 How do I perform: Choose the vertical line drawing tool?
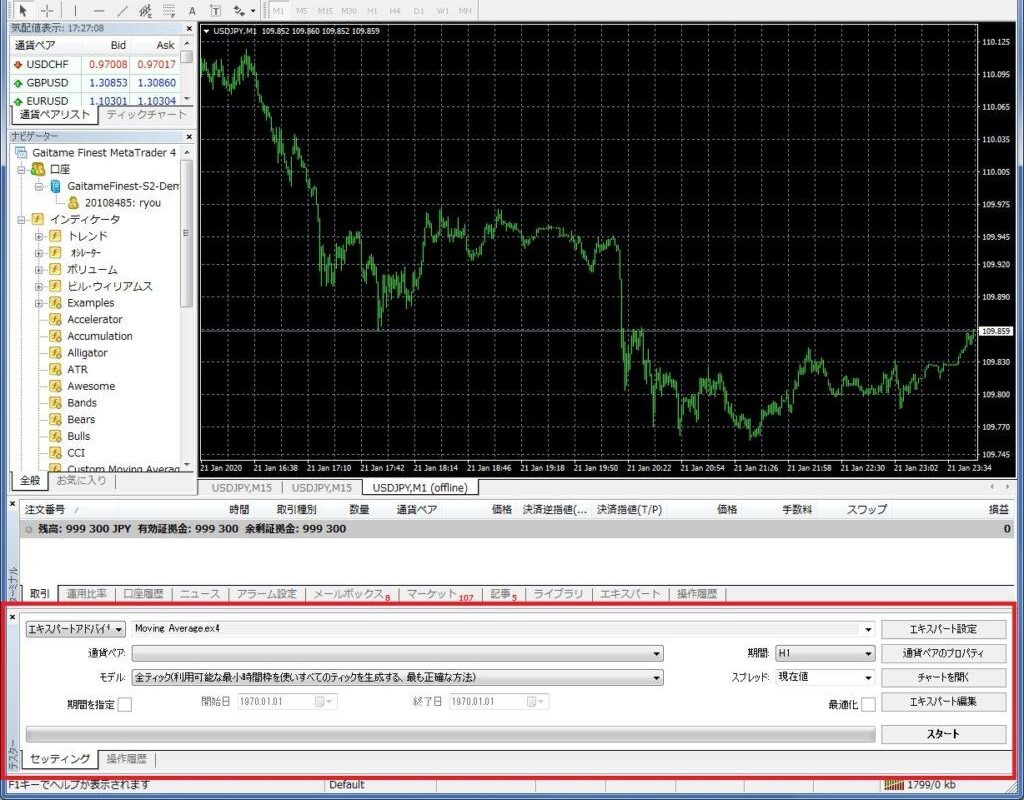pyautogui.click(x=75, y=10)
